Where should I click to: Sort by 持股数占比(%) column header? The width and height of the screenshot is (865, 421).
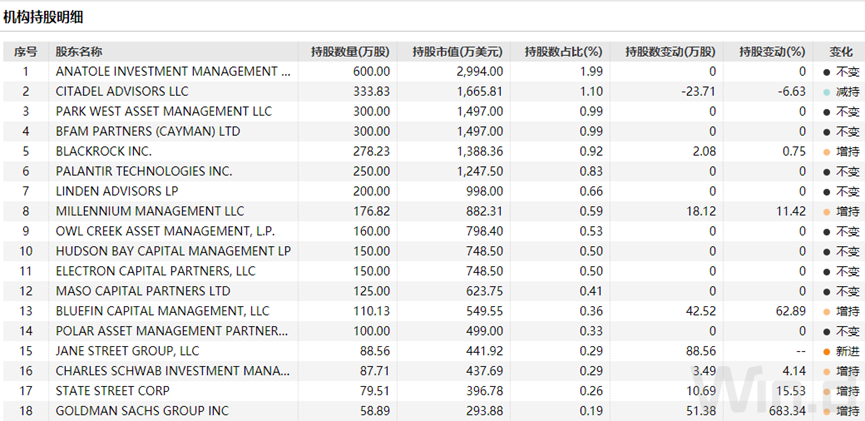(563, 52)
